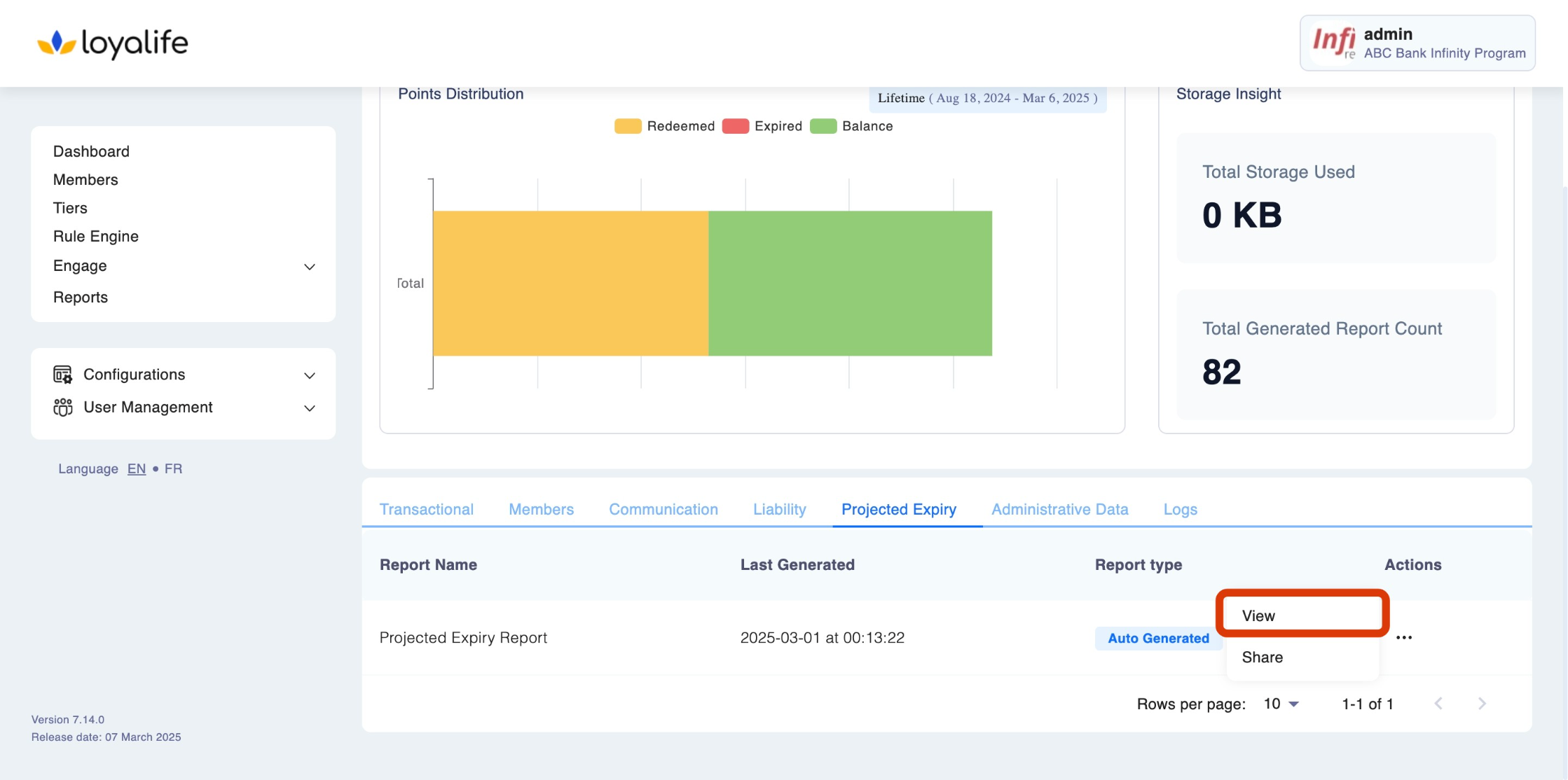The width and height of the screenshot is (1568, 780).
Task: Toggle the Redeemed legend item
Action: coord(665,126)
